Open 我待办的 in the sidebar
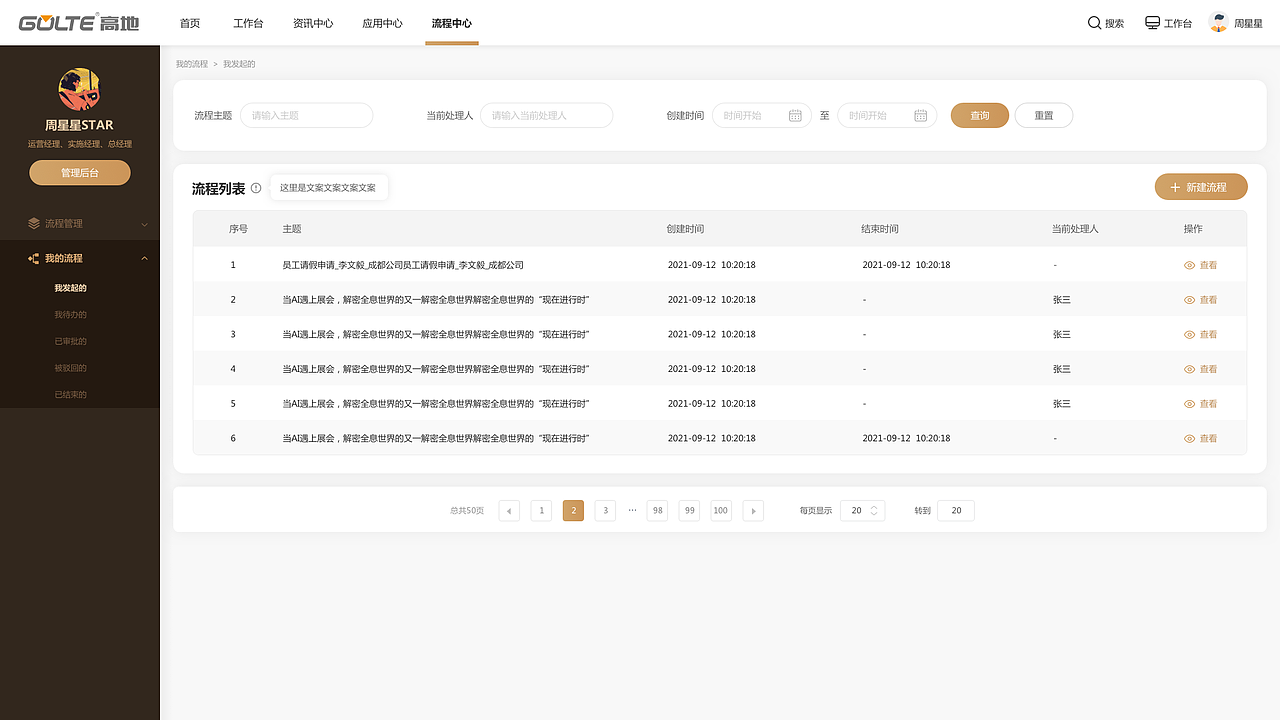 [x=70, y=315]
